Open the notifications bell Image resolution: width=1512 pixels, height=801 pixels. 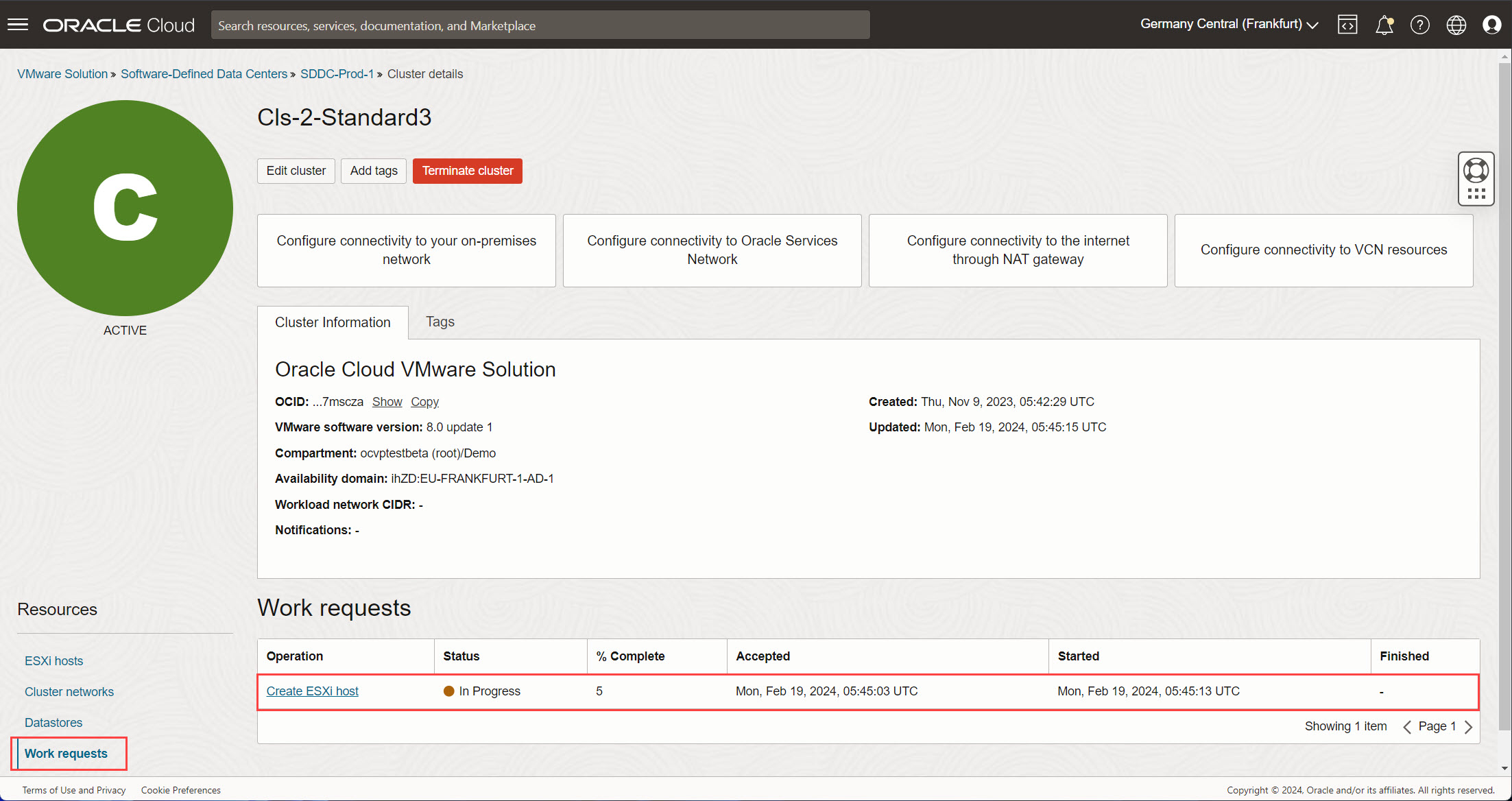tap(1384, 25)
